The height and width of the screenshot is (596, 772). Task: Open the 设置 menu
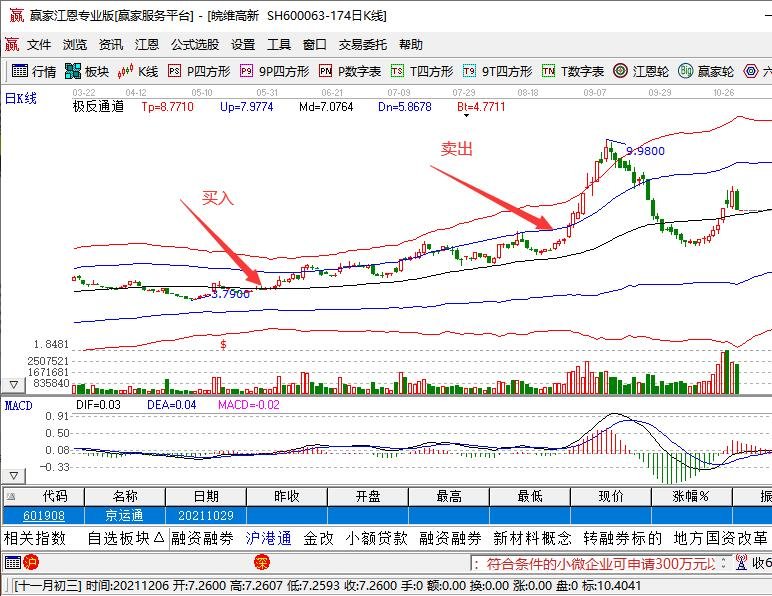coord(243,45)
